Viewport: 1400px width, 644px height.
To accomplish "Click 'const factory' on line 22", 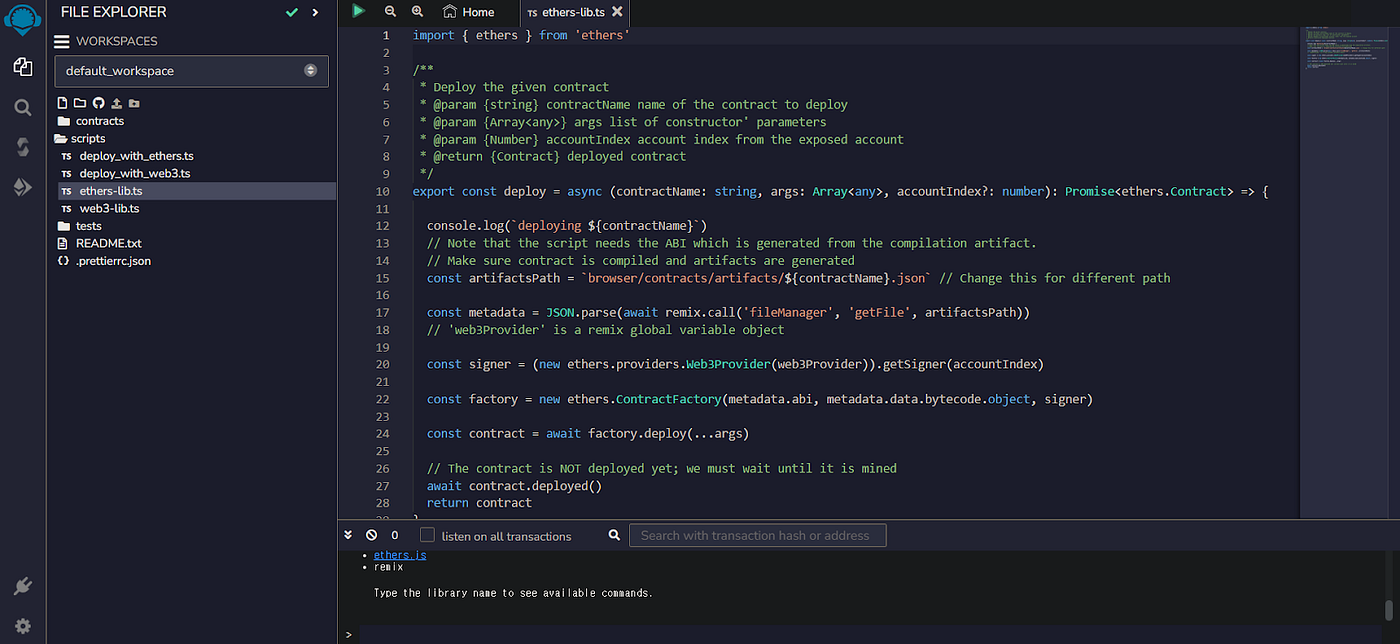I will tap(473, 399).
